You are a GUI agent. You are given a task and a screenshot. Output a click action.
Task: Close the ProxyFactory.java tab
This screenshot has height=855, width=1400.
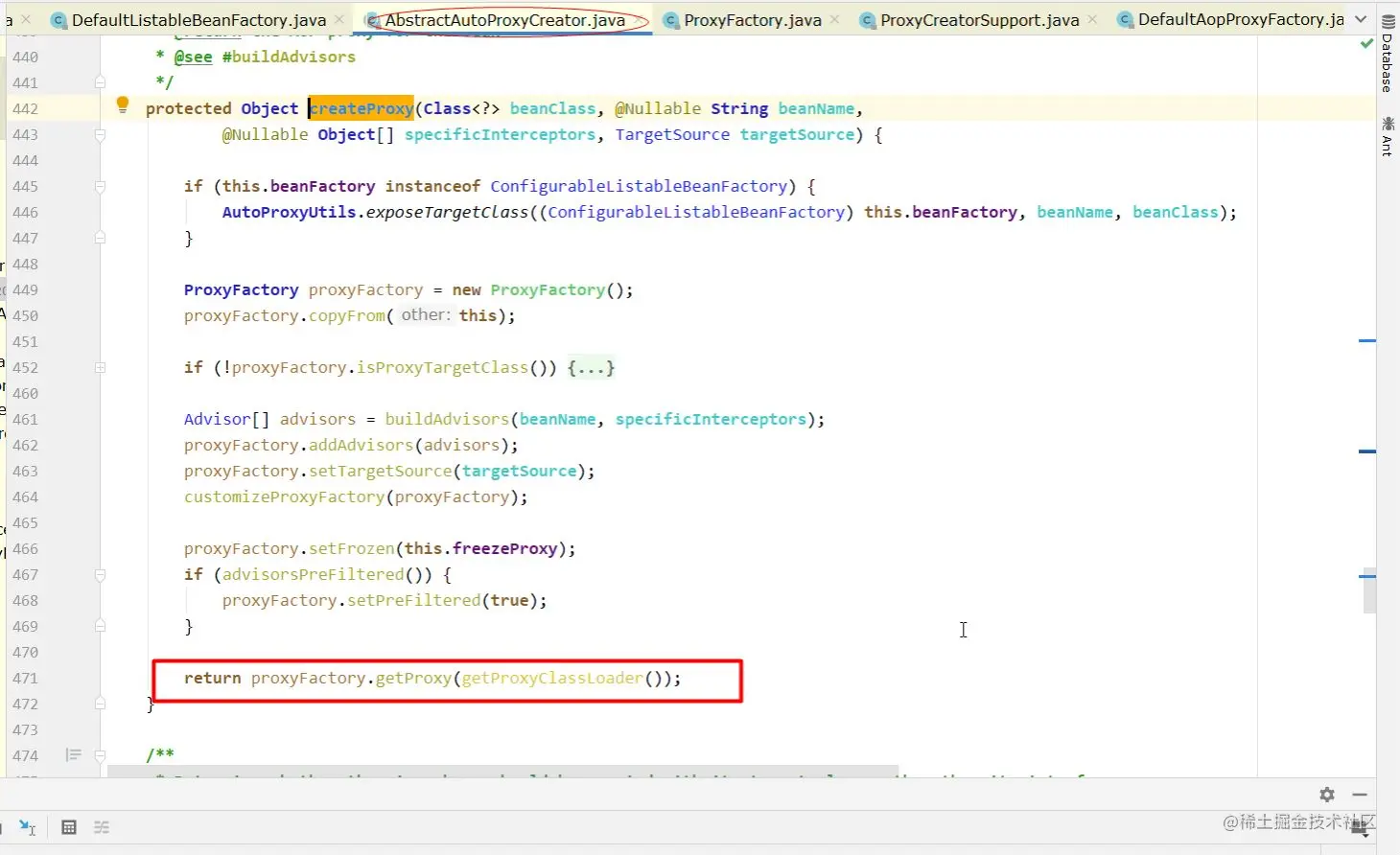point(835,19)
